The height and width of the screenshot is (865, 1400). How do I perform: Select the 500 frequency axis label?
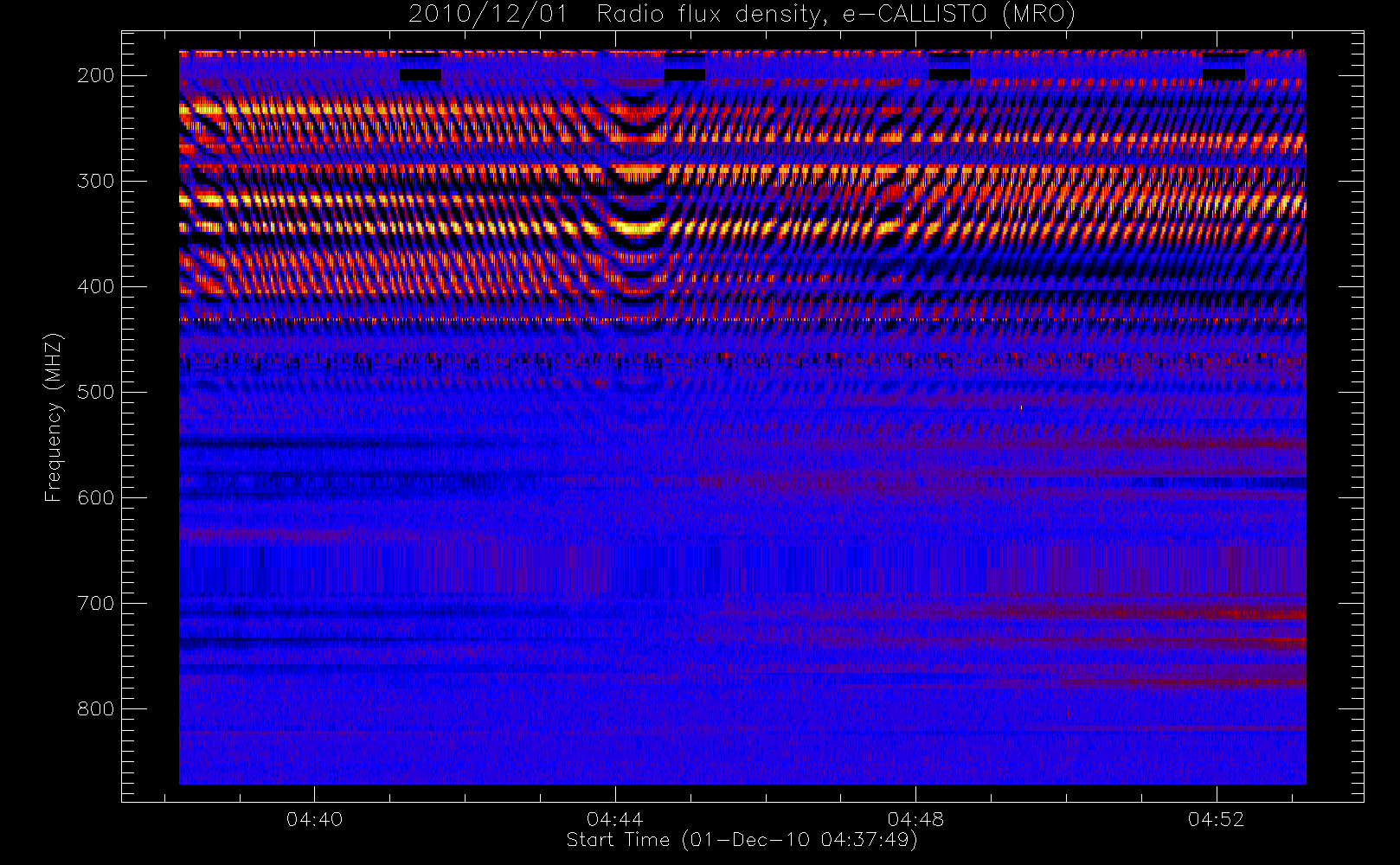click(x=95, y=392)
